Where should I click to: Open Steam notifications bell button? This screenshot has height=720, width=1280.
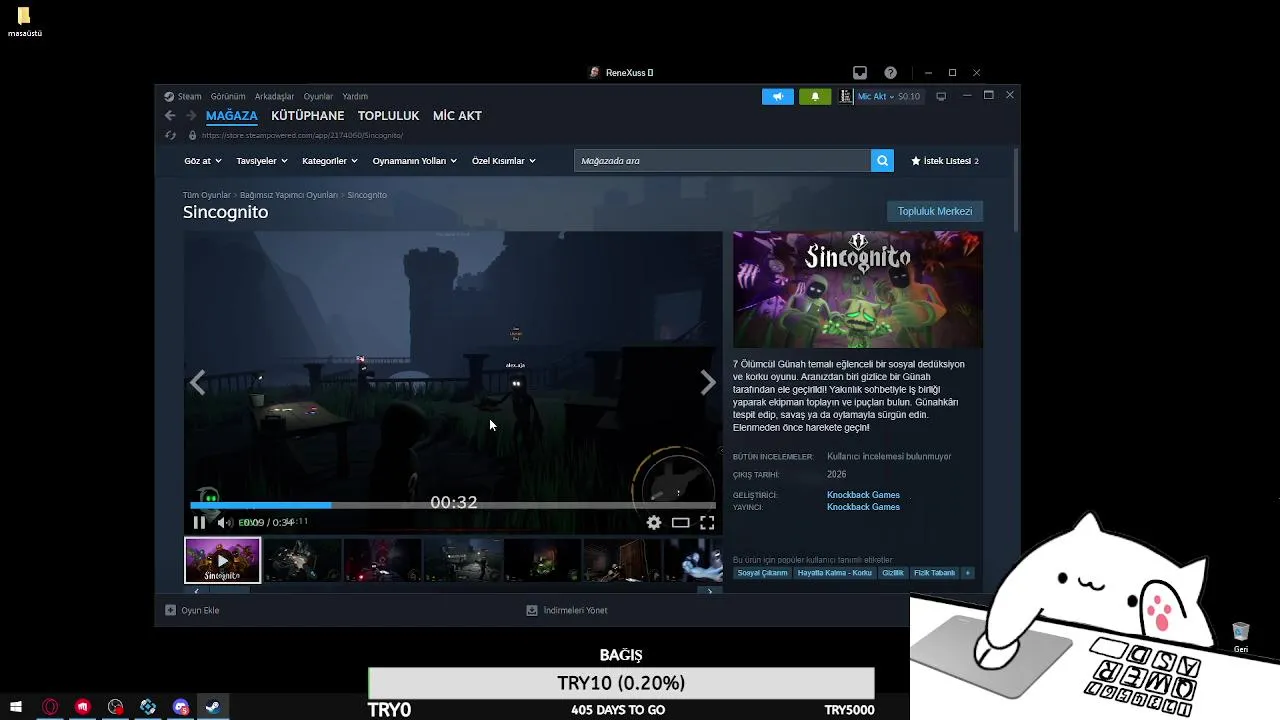[x=815, y=96]
